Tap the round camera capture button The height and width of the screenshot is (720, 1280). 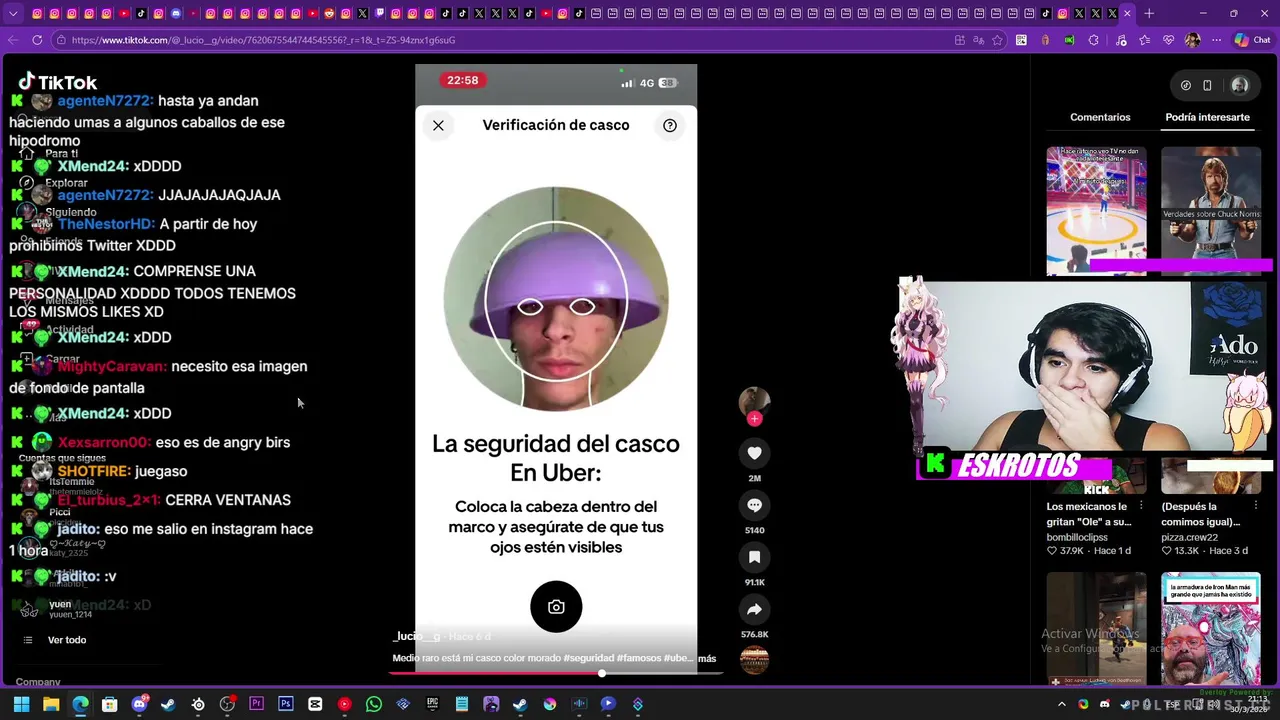[x=556, y=606]
